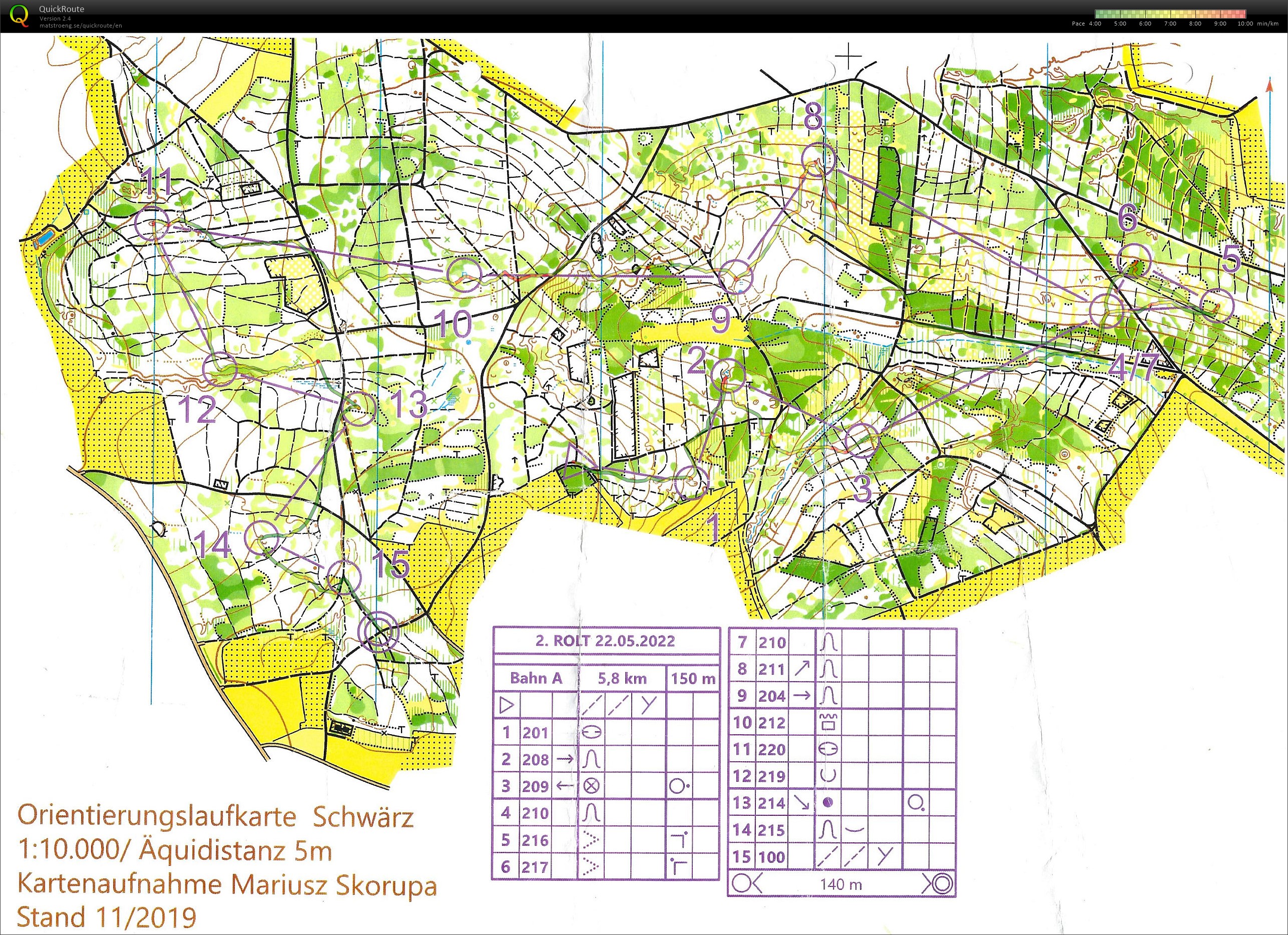Click the Bahn A cell in control sheet
The width and height of the screenshot is (1288, 935).
click(x=536, y=678)
